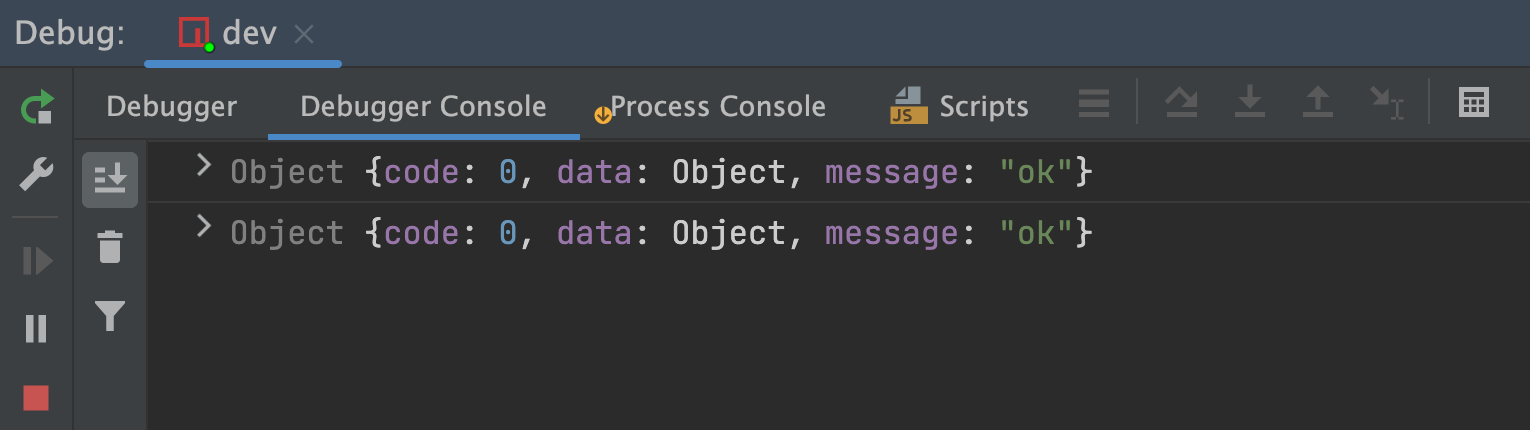
Task: Toggle scroll to end of console
Action: pyautogui.click(x=110, y=180)
